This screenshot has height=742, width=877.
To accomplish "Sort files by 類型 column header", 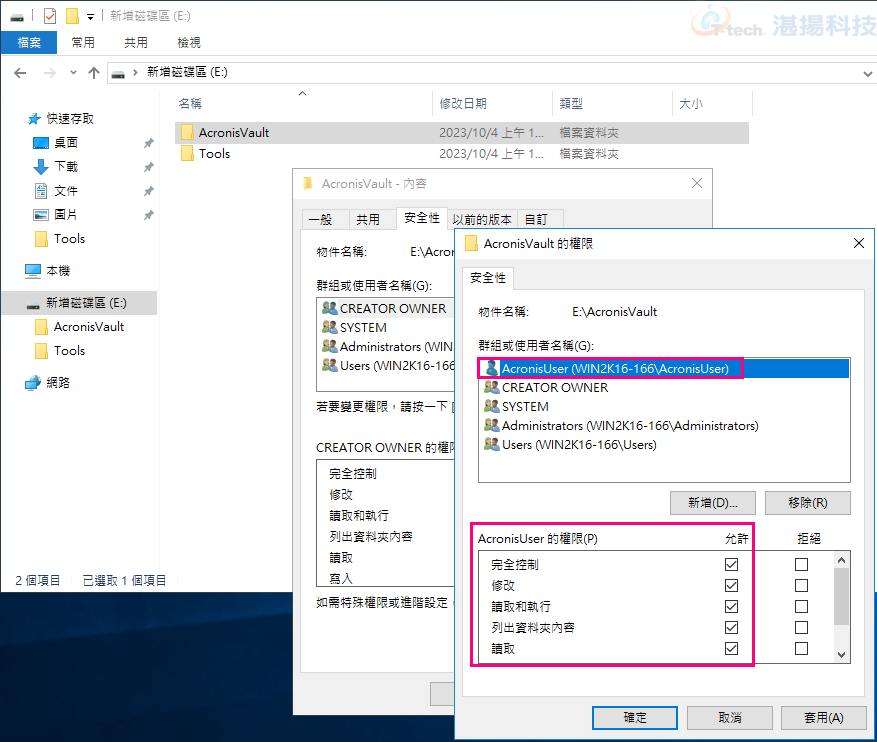I will coord(570,103).
